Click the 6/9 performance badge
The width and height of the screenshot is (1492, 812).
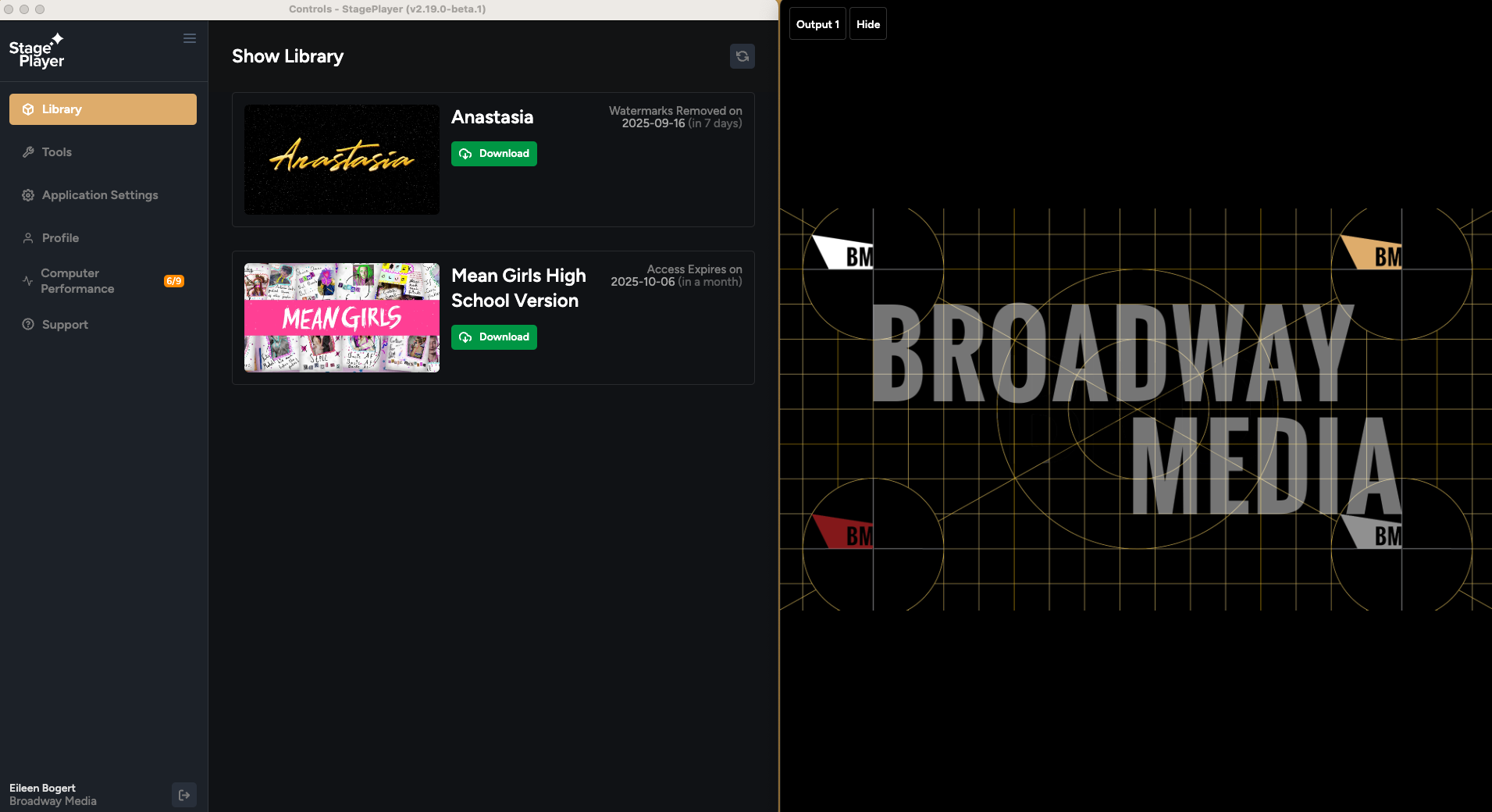coord(174,281)
